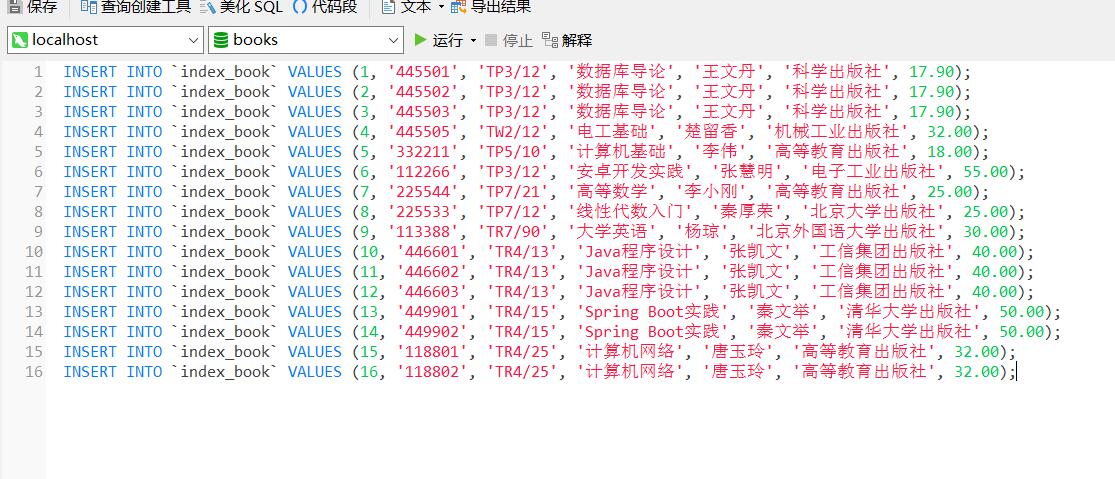Click the 解释 explain button
The image size is (1115, 479).
click(x=567, y=41)
